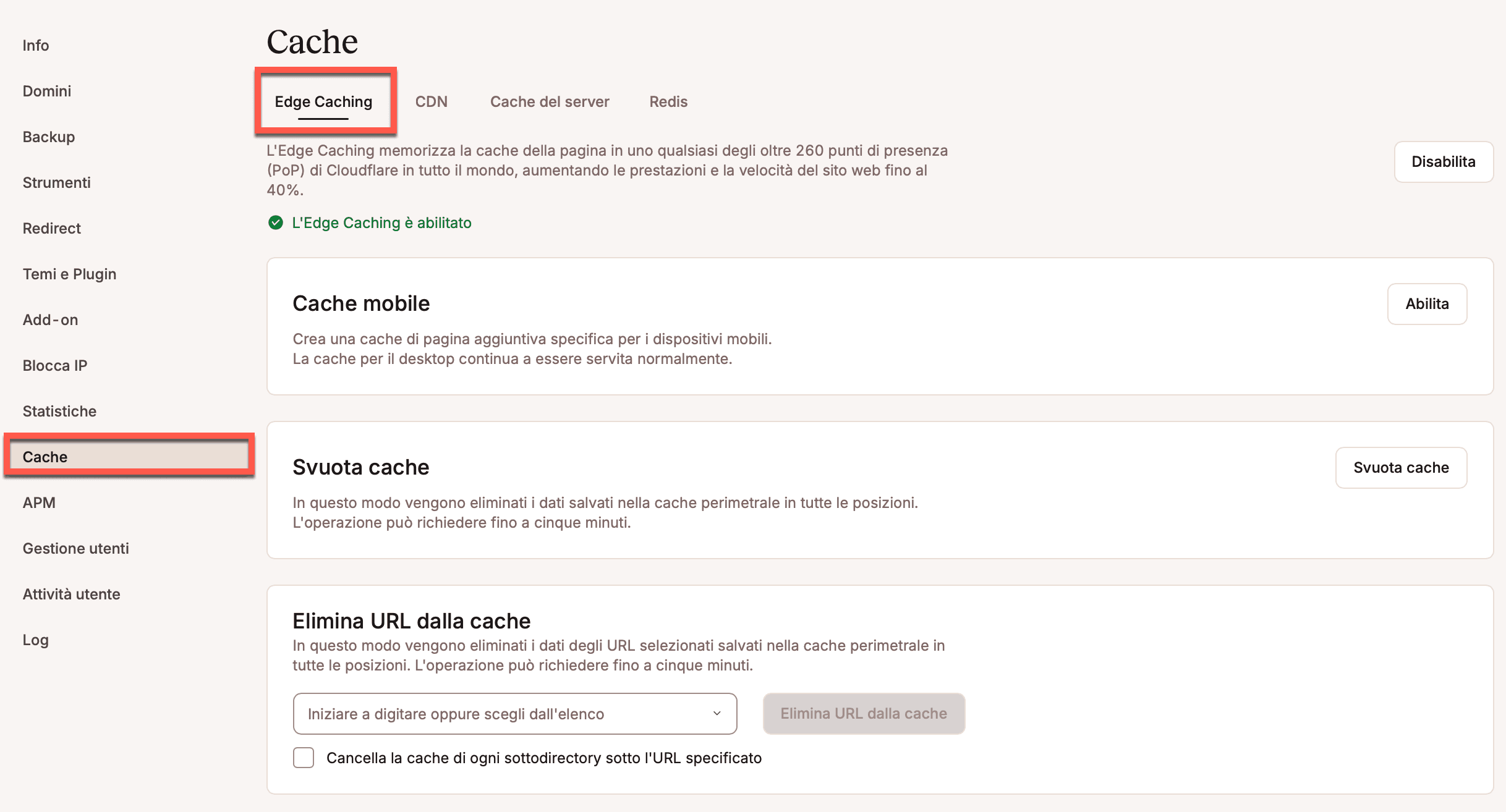Enable mobile cache with Abilita button
This screenshot has width=1506, height=812.
[1426, 304]
